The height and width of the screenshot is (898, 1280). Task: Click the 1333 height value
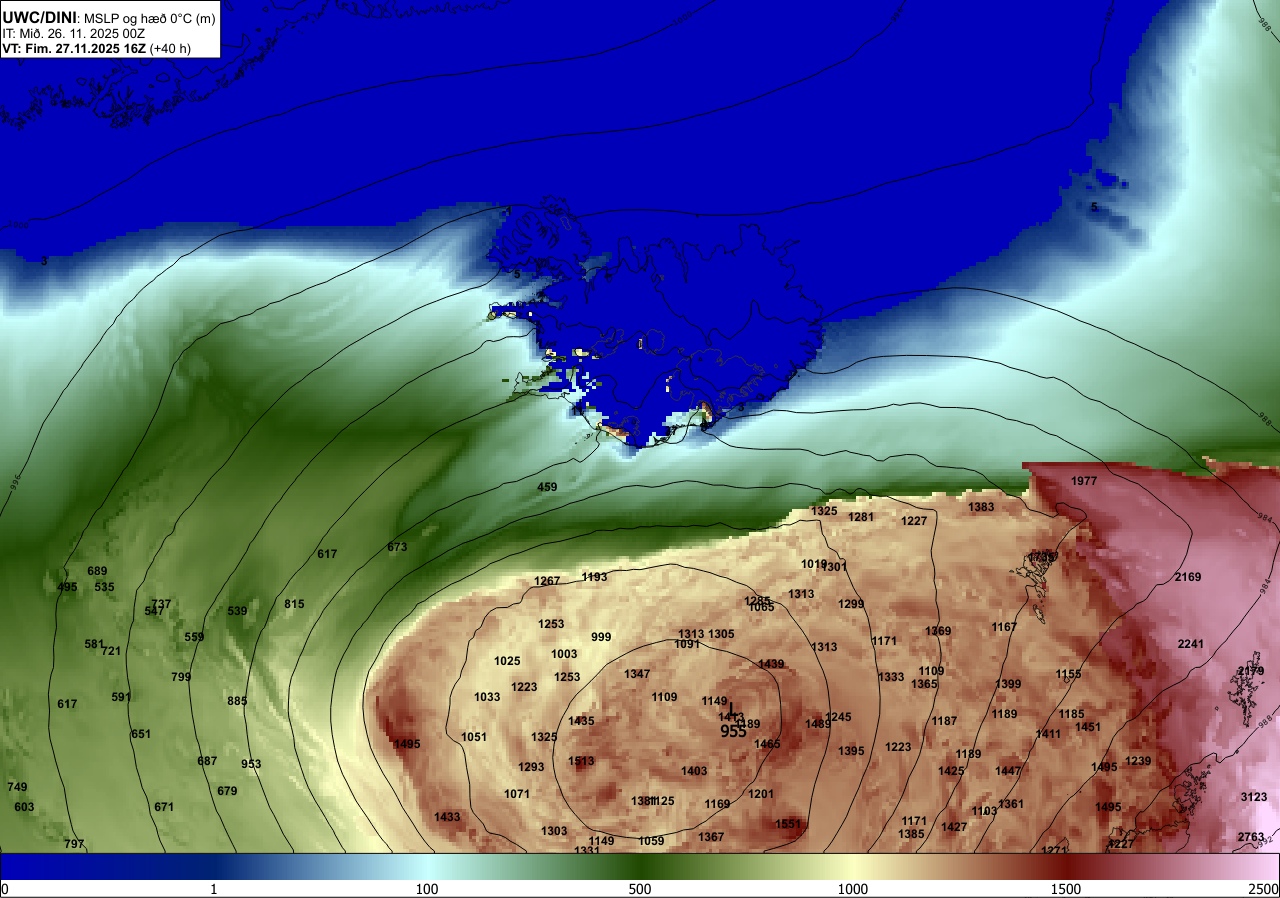click(x=891, y=677)
